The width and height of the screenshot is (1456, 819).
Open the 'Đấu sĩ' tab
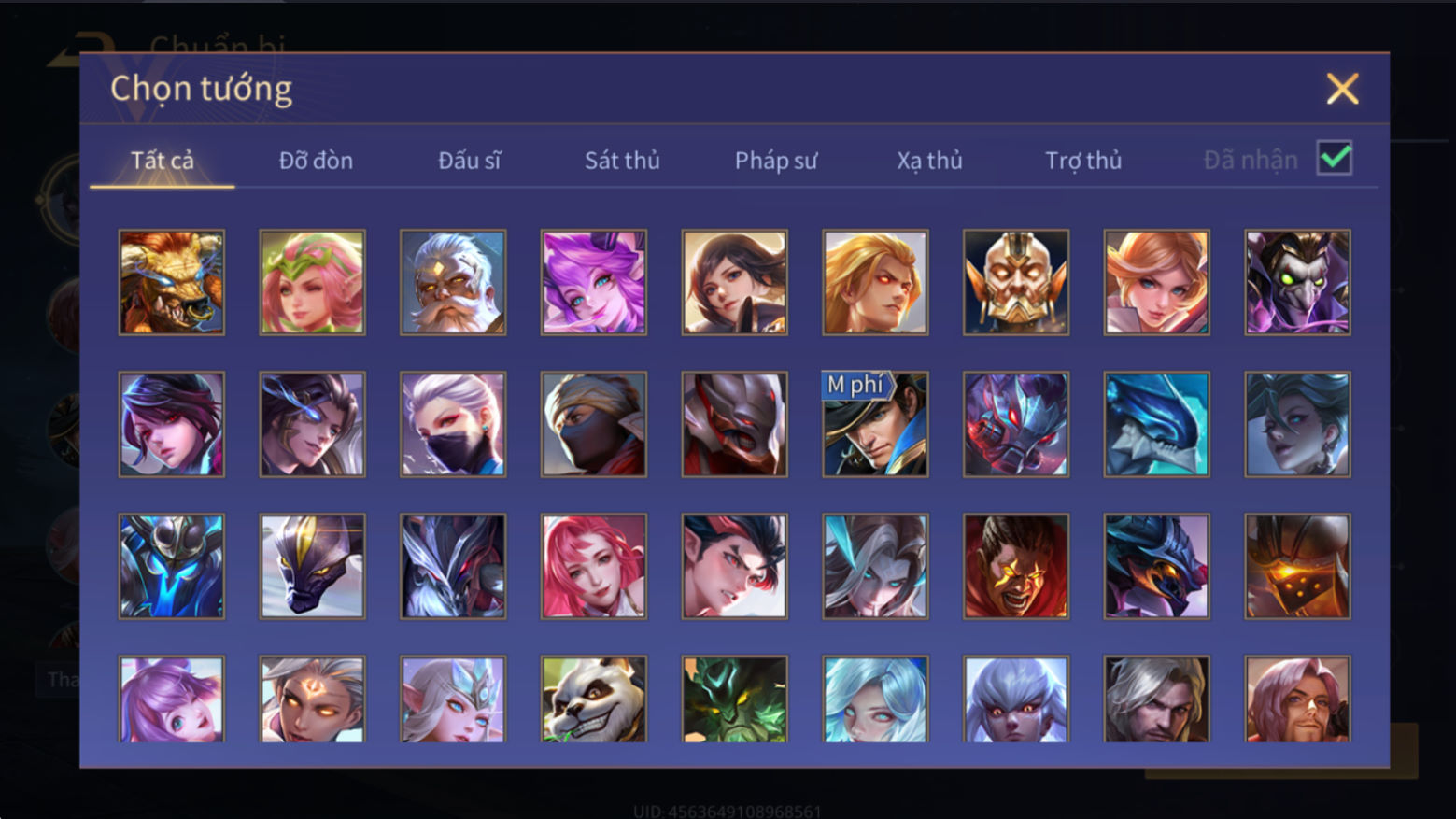pos(470,161)
